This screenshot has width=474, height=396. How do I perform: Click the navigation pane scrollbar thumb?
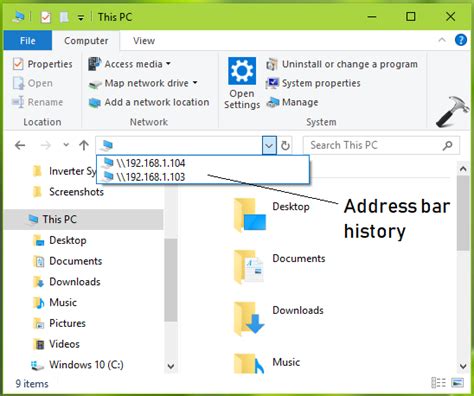(x=171, y=280)
